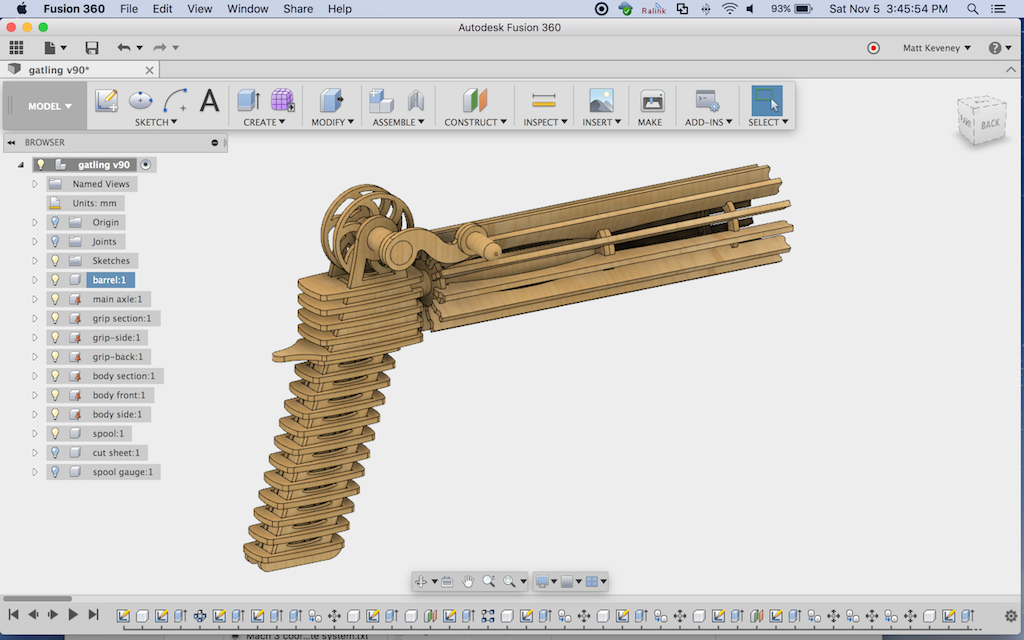Viewport: 1024px width, 640px height.
Task: Click the Measure icon under Inspect
Action: point(543,100)
